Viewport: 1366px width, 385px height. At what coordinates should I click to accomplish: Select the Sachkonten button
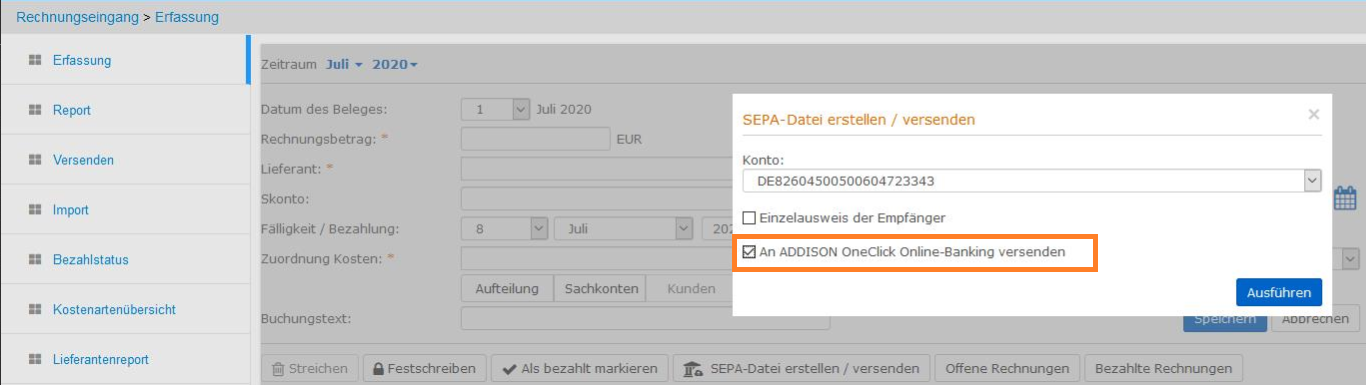pos(601,289)
